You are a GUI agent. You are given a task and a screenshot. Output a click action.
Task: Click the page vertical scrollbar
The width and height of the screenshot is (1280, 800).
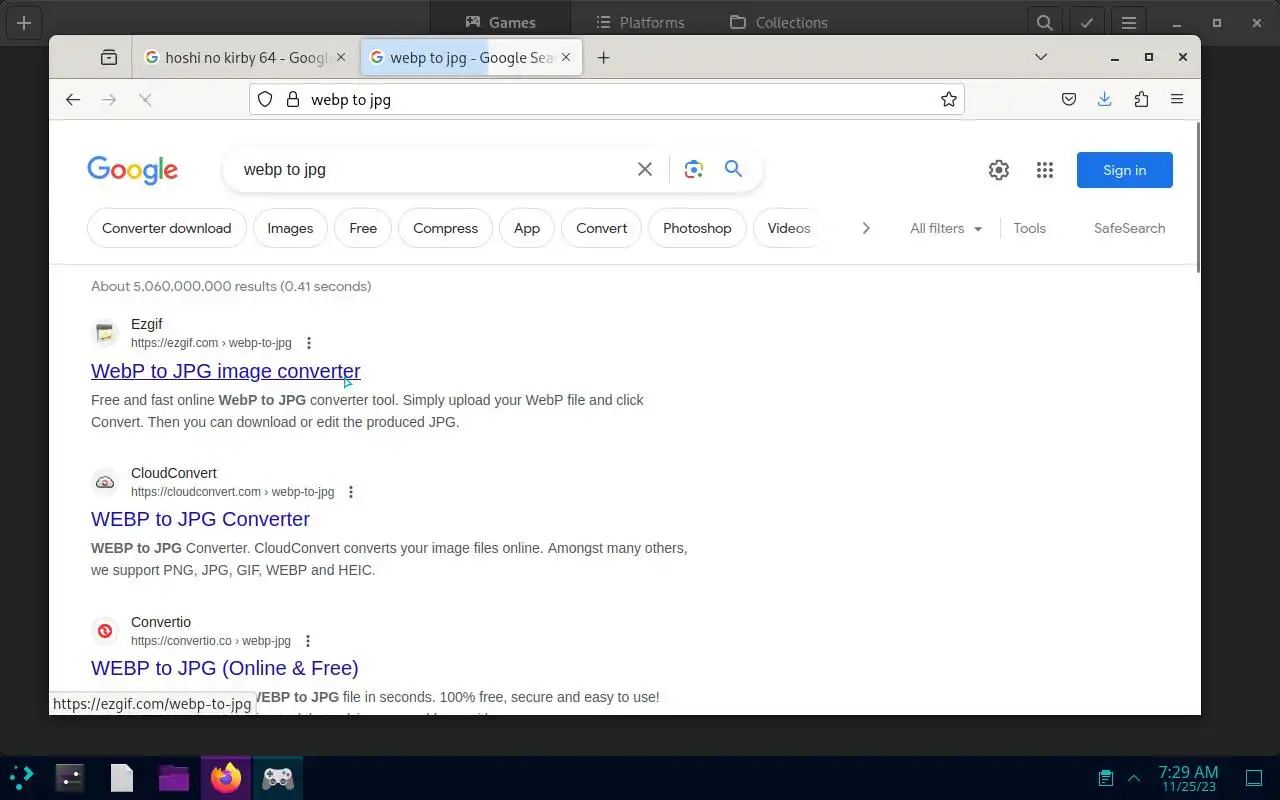pyautogui.click(x=1197, y=198)
